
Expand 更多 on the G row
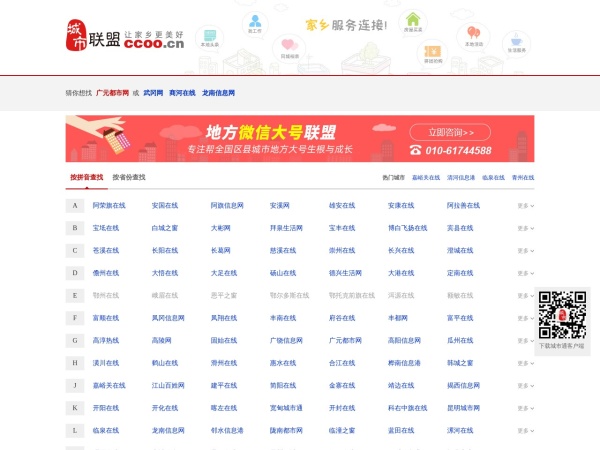tap(525, 341)
